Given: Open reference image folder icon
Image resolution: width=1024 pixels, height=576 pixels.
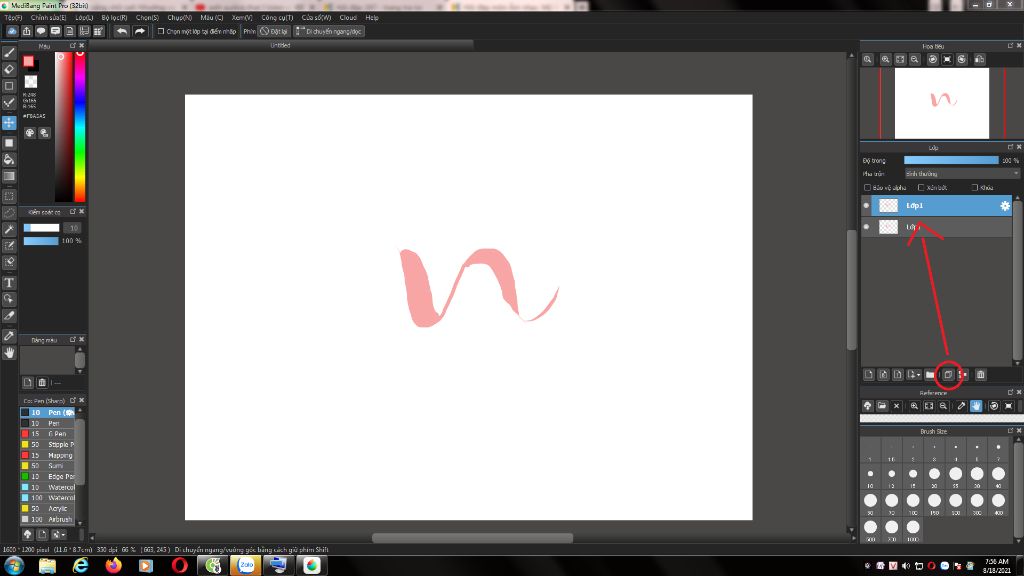Looking at the screenshot, I should pos(882,406).
